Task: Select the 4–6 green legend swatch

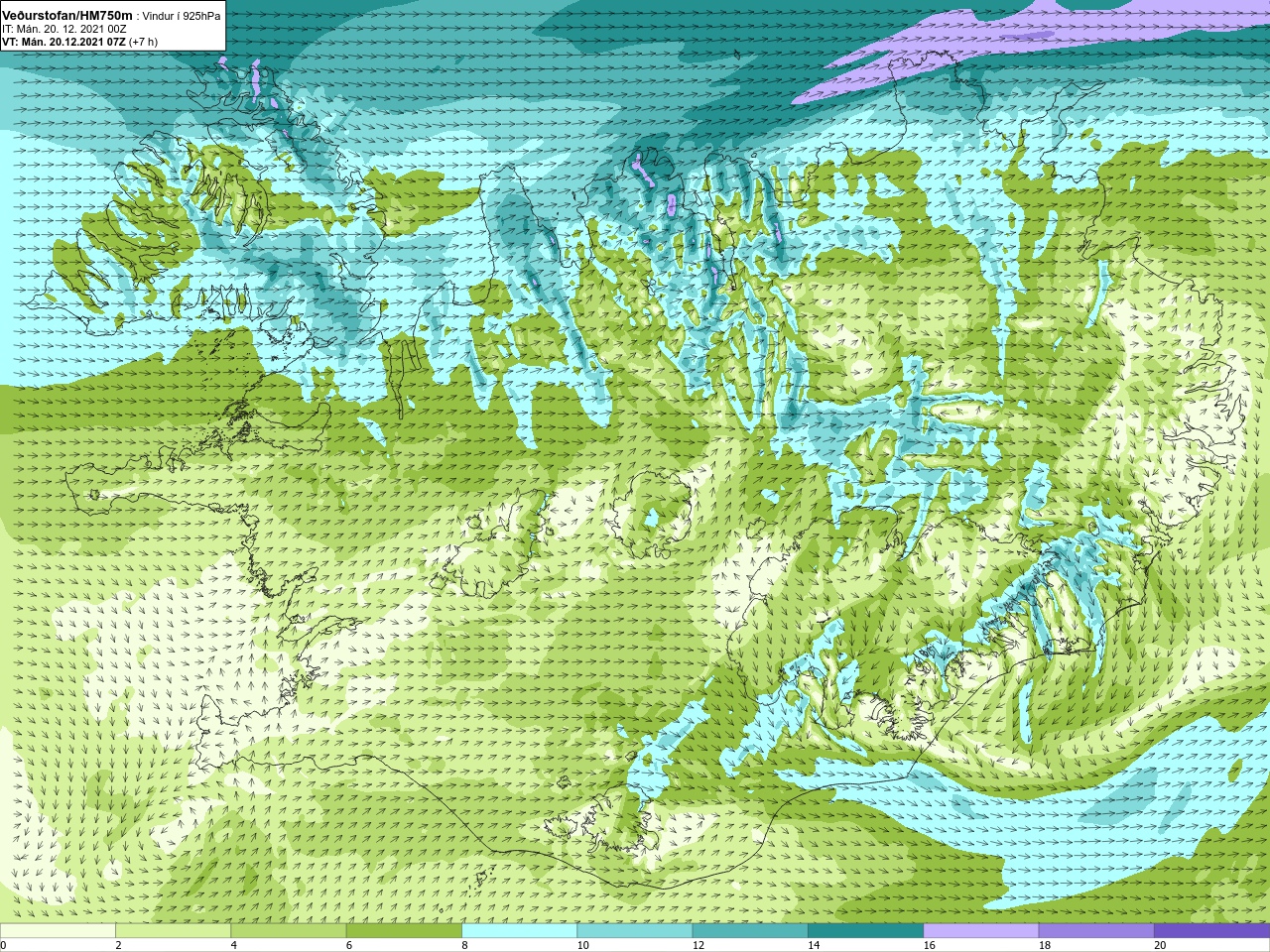Action: (x=289, y=931)
